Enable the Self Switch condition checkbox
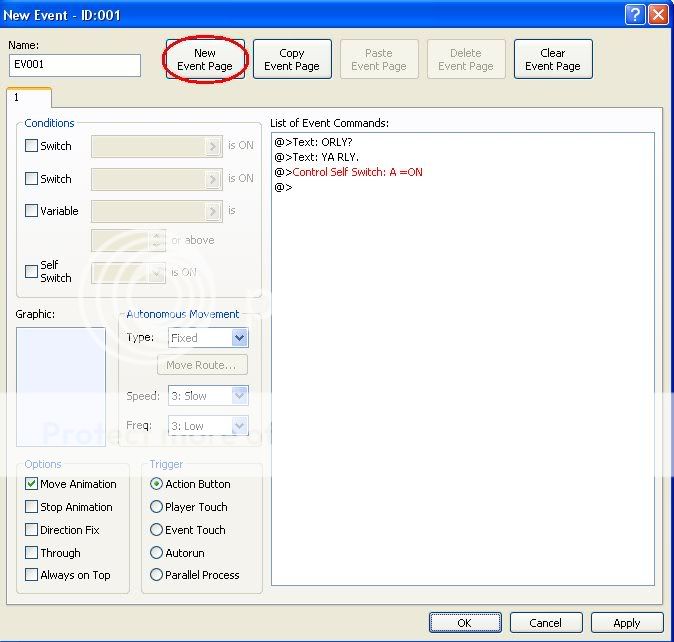Screen dimensions: 674x642 (x=32, y=271)
